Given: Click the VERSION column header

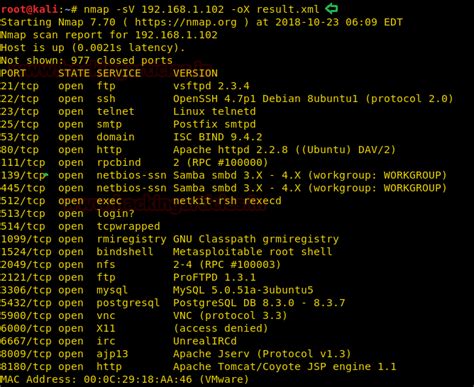Looking at the screenshot, I should 195,73.
